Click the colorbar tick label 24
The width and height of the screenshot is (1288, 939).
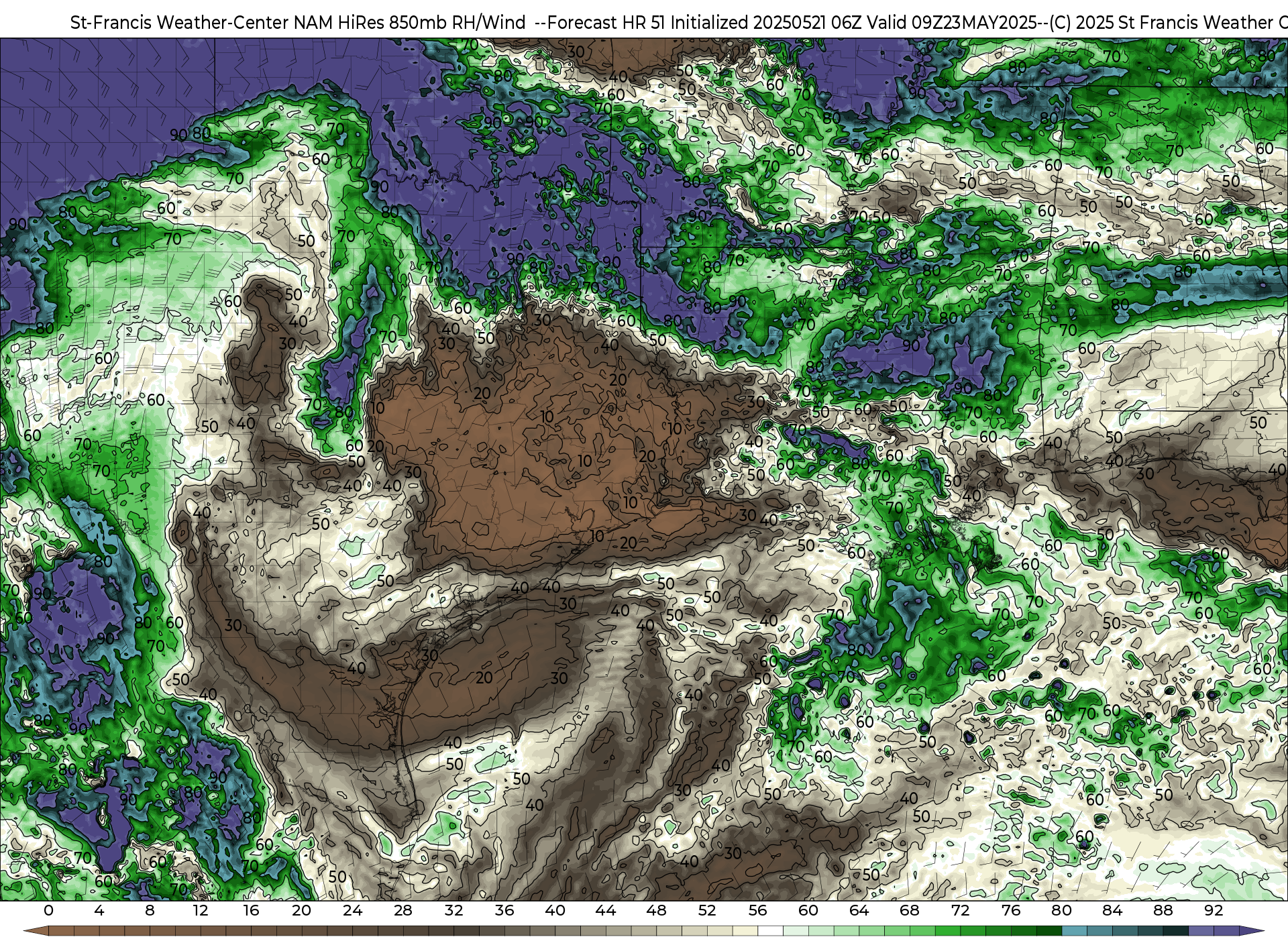(353, 910)
